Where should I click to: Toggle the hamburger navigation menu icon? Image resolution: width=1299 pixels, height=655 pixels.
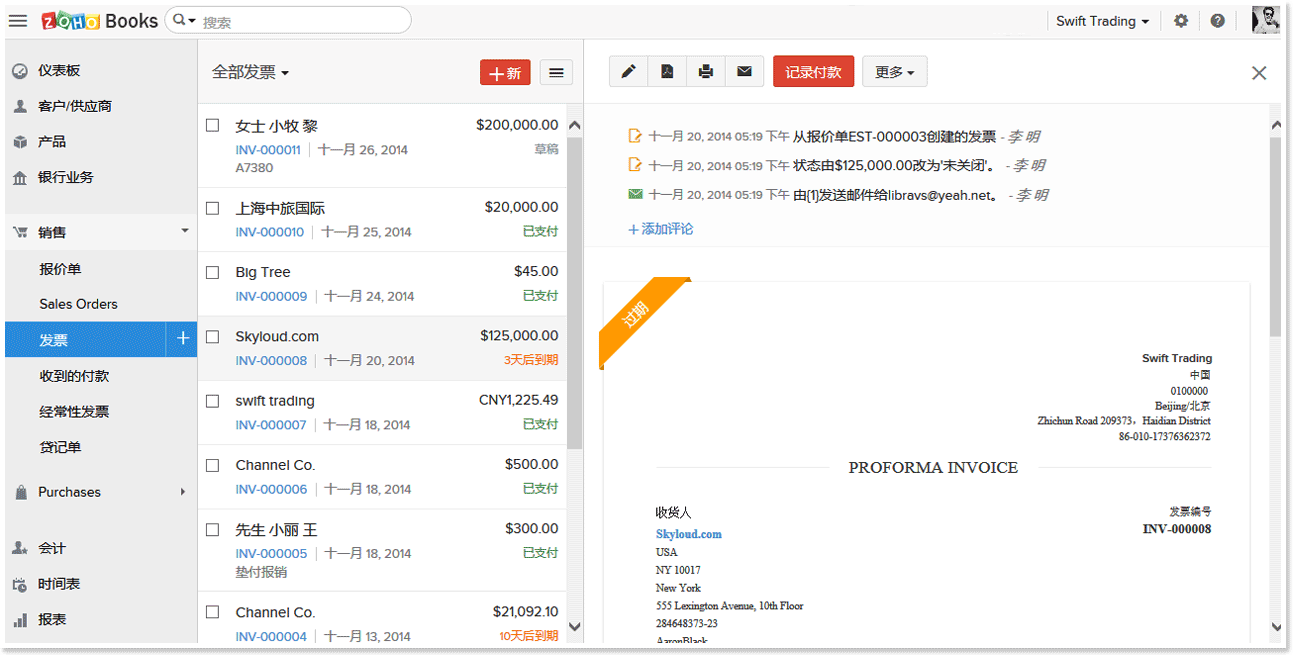coord(18,21)
